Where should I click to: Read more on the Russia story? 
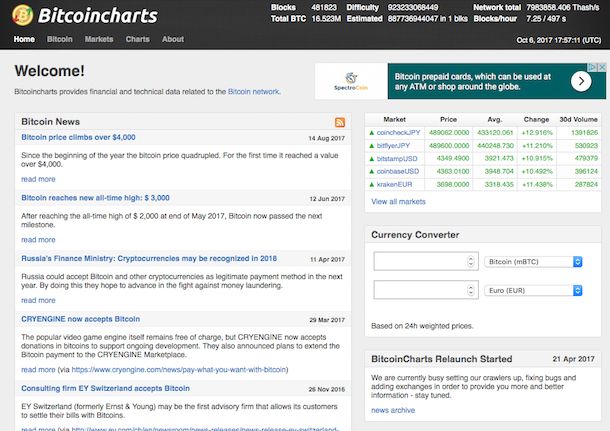pos(38,300)
